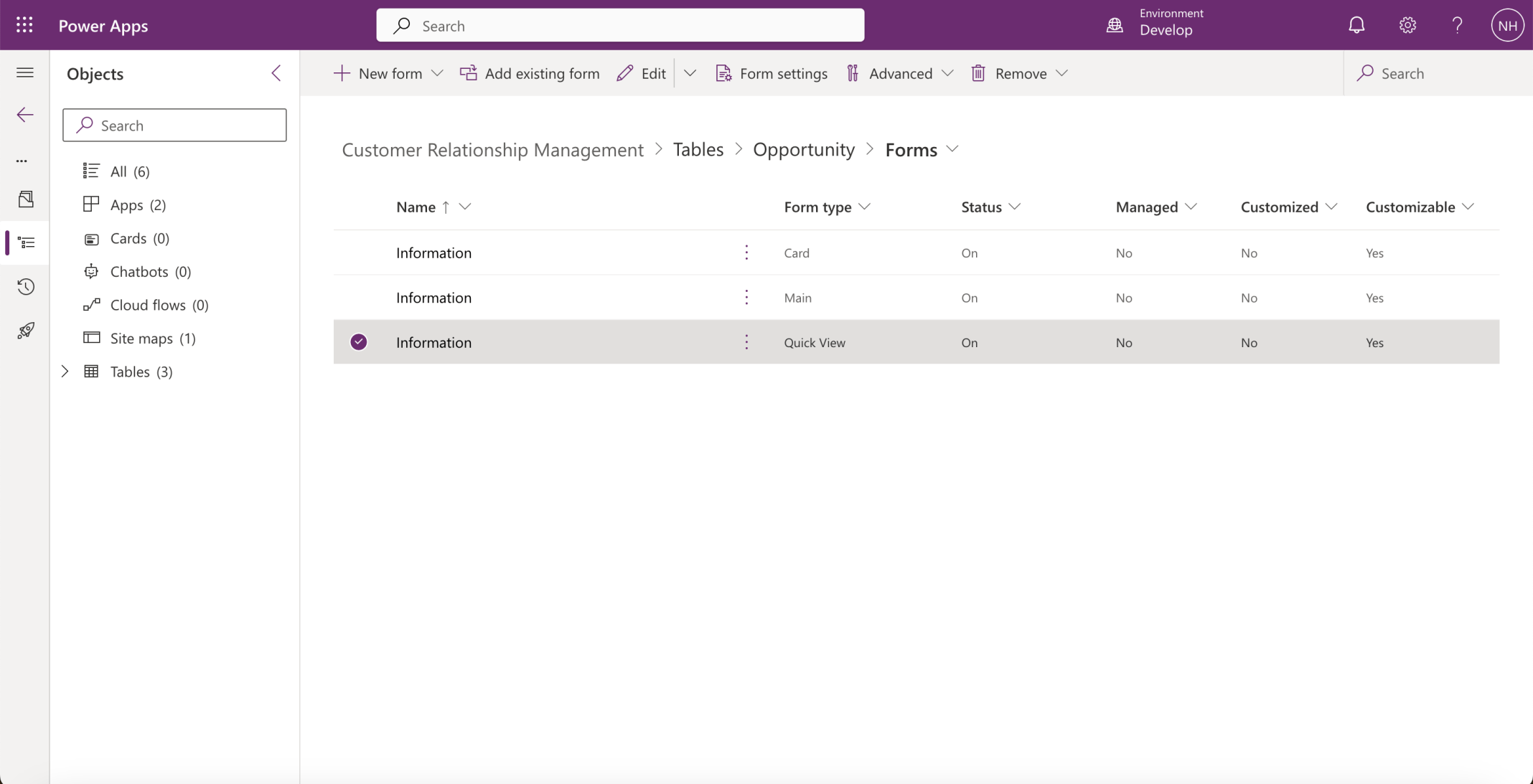Go to the Opportunity breadcrumb link
The height and width of the screenshot is (784, 1533).
[803, 149]
